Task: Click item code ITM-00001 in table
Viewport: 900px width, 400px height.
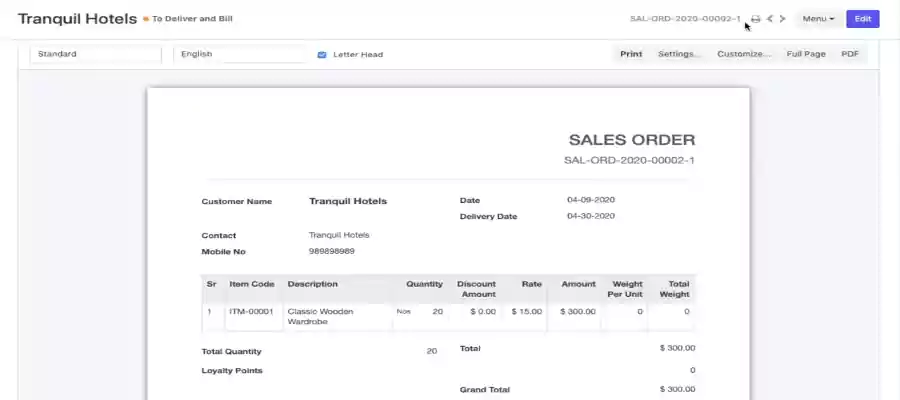Action: [x=251, y=311]
